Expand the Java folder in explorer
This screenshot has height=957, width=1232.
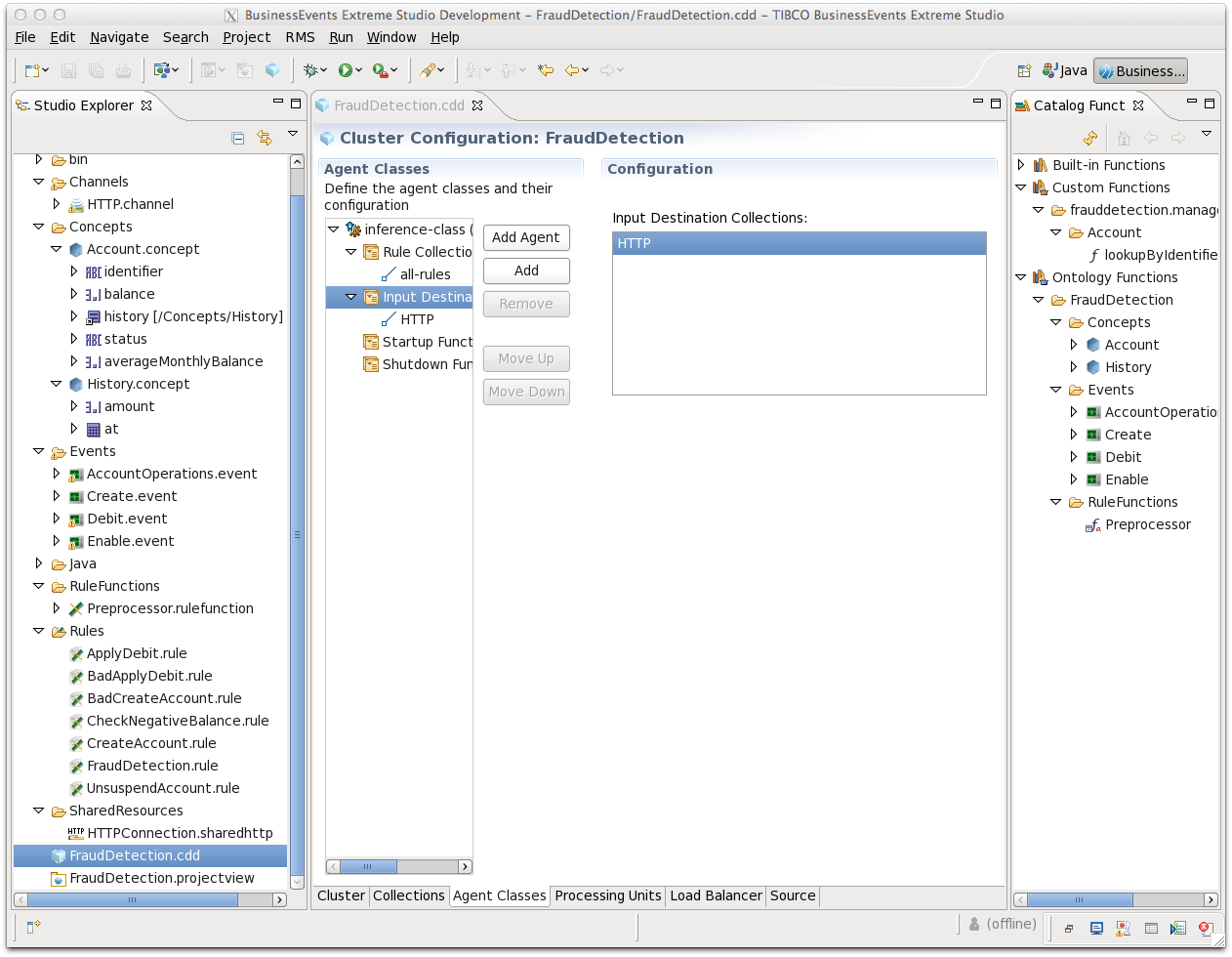coord(38,563)
